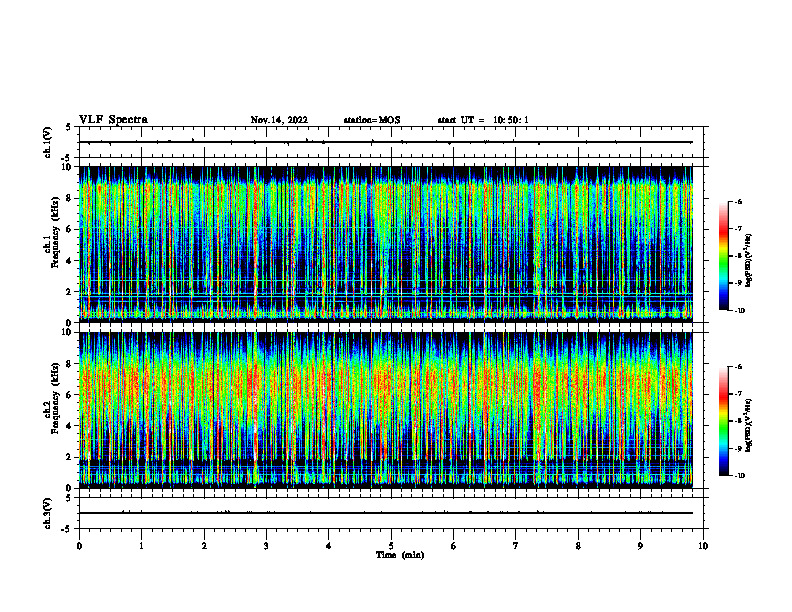Click time axis tick label "5"
792x612 pixels.
pos(391,546)
